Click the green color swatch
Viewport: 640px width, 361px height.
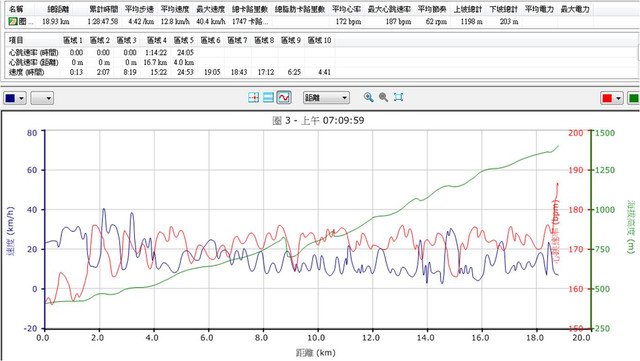(x=634, y=98)
